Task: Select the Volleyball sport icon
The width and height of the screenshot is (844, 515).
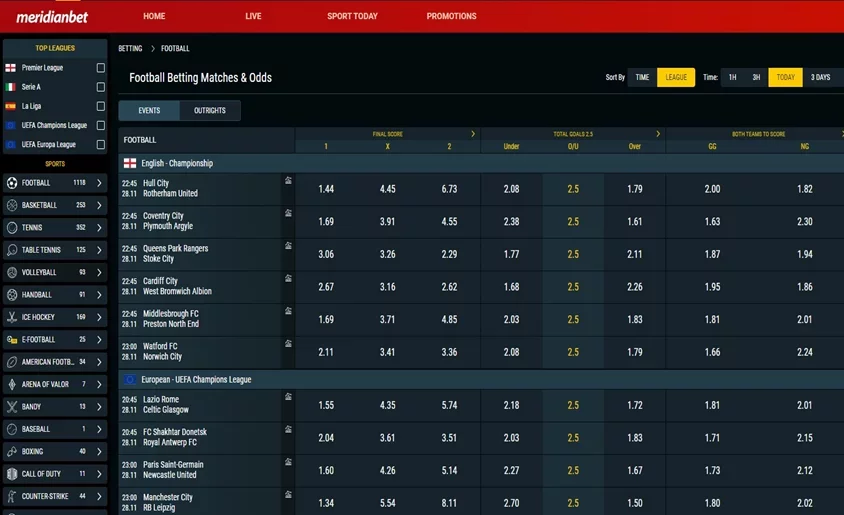Action: [12, 272]
